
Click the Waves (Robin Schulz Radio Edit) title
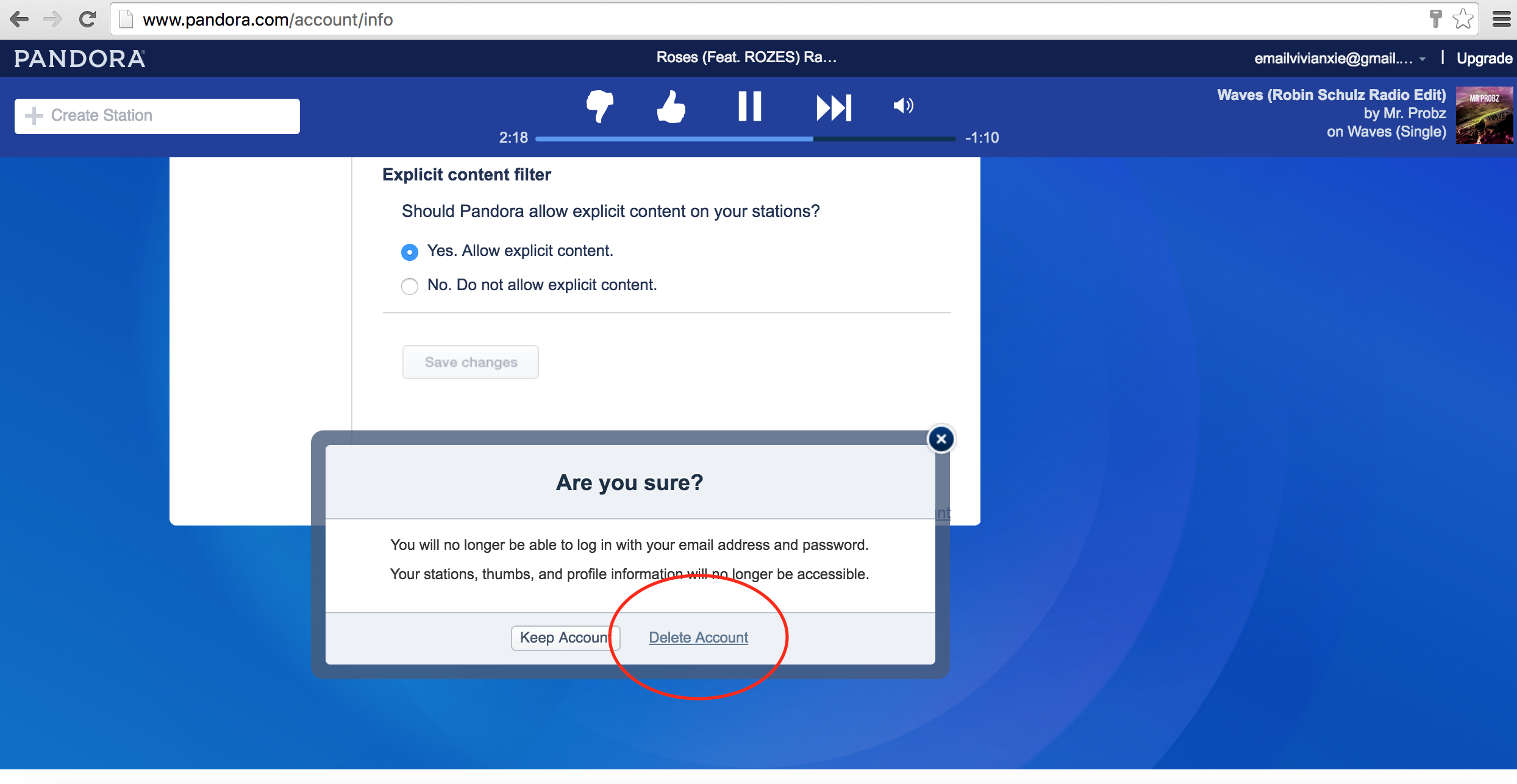click(x=1332, y=95)
